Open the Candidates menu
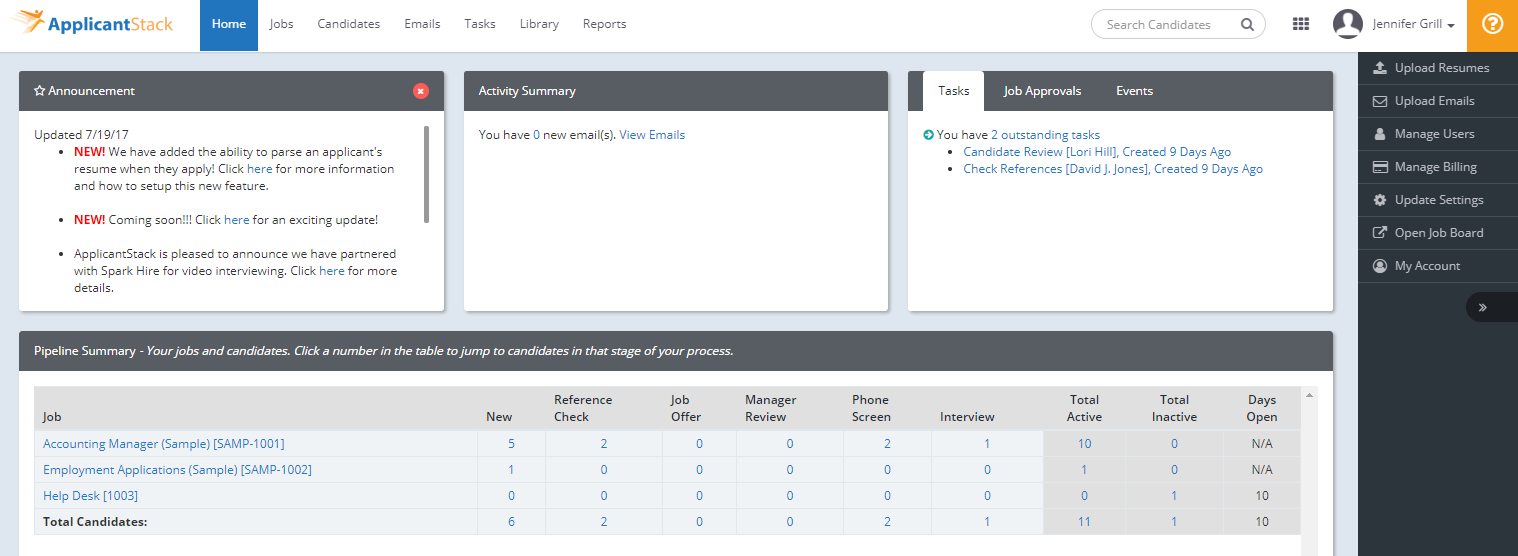This screenshot has width=1518, height=556. (x=349, y=24)
